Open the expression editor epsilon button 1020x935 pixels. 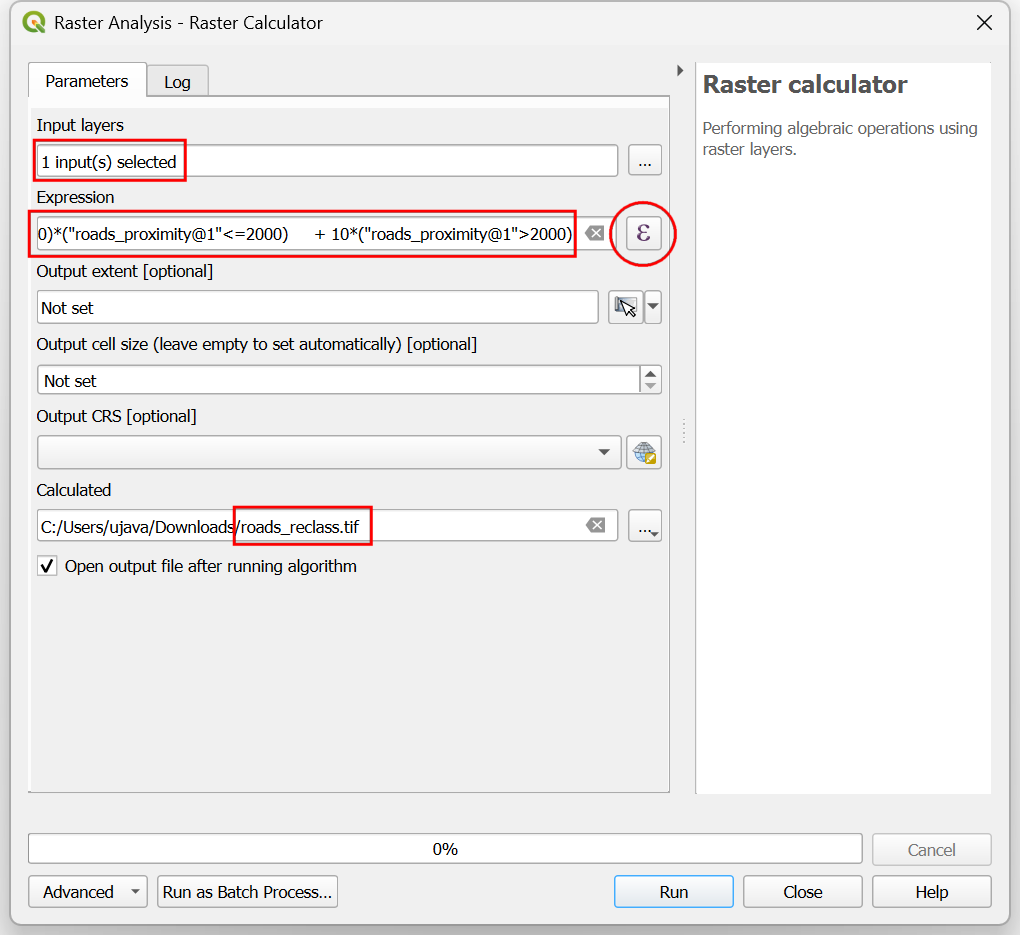click(x=644, y=233)
